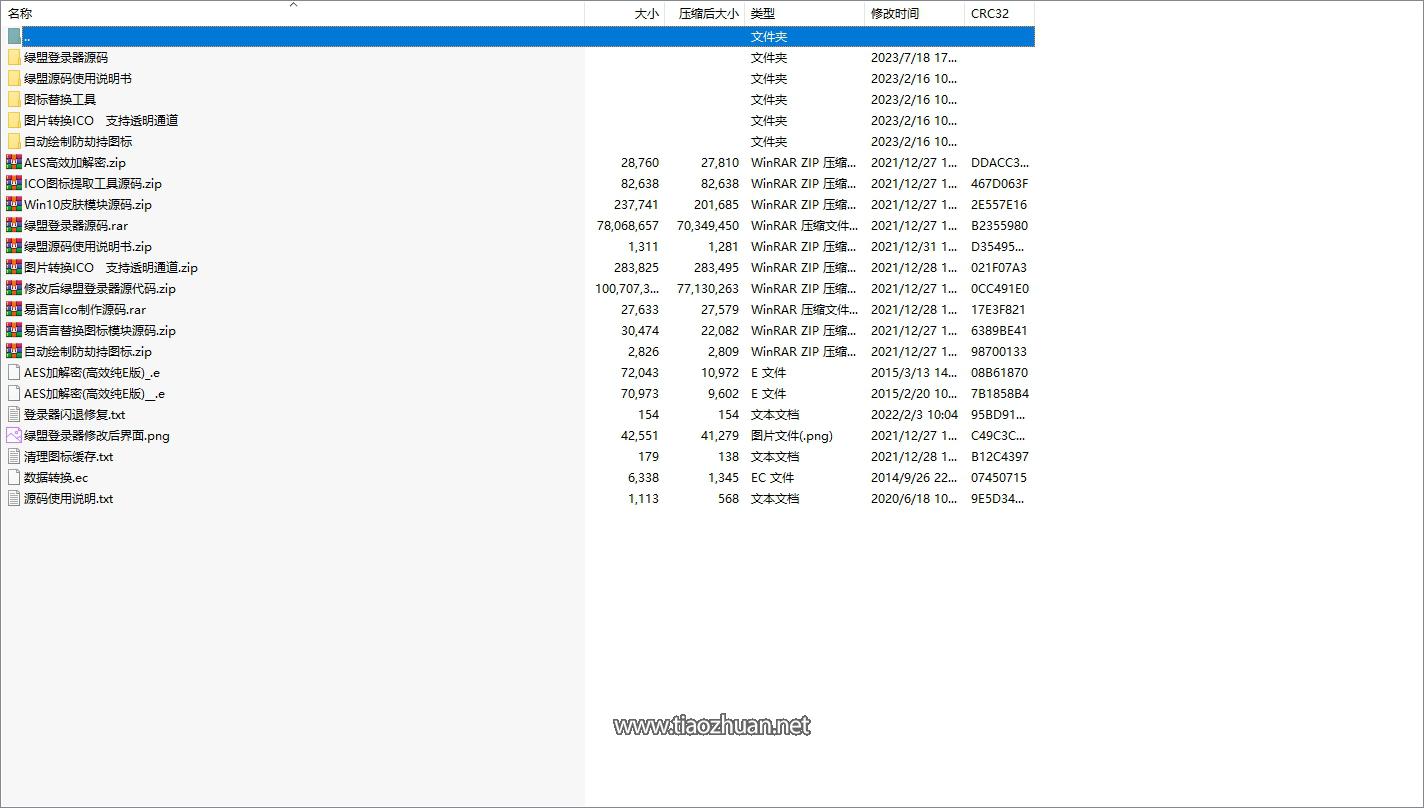Click the 源码使用说明.txt file name
Image resolution: width=1424 pixels, height=808 pixels.
click(x=68, y=498)
